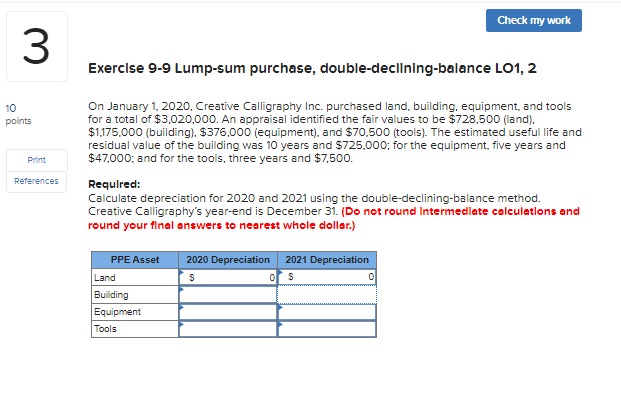
Task: Click the 10 points label
Action: click(x=18, y=114)
